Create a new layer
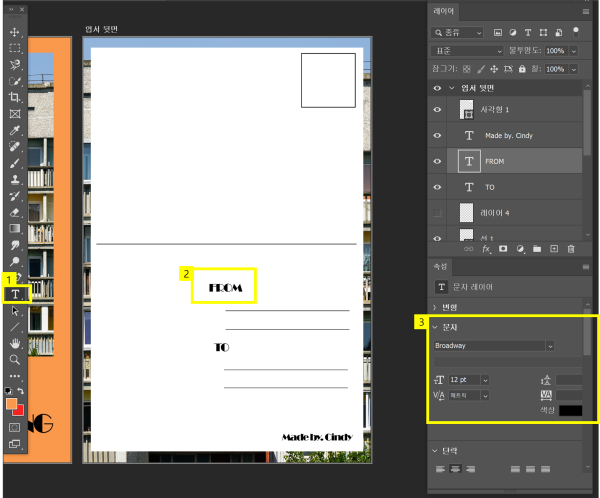The height and width of the screenshot is (498, 600). click(x=554, y=249)
